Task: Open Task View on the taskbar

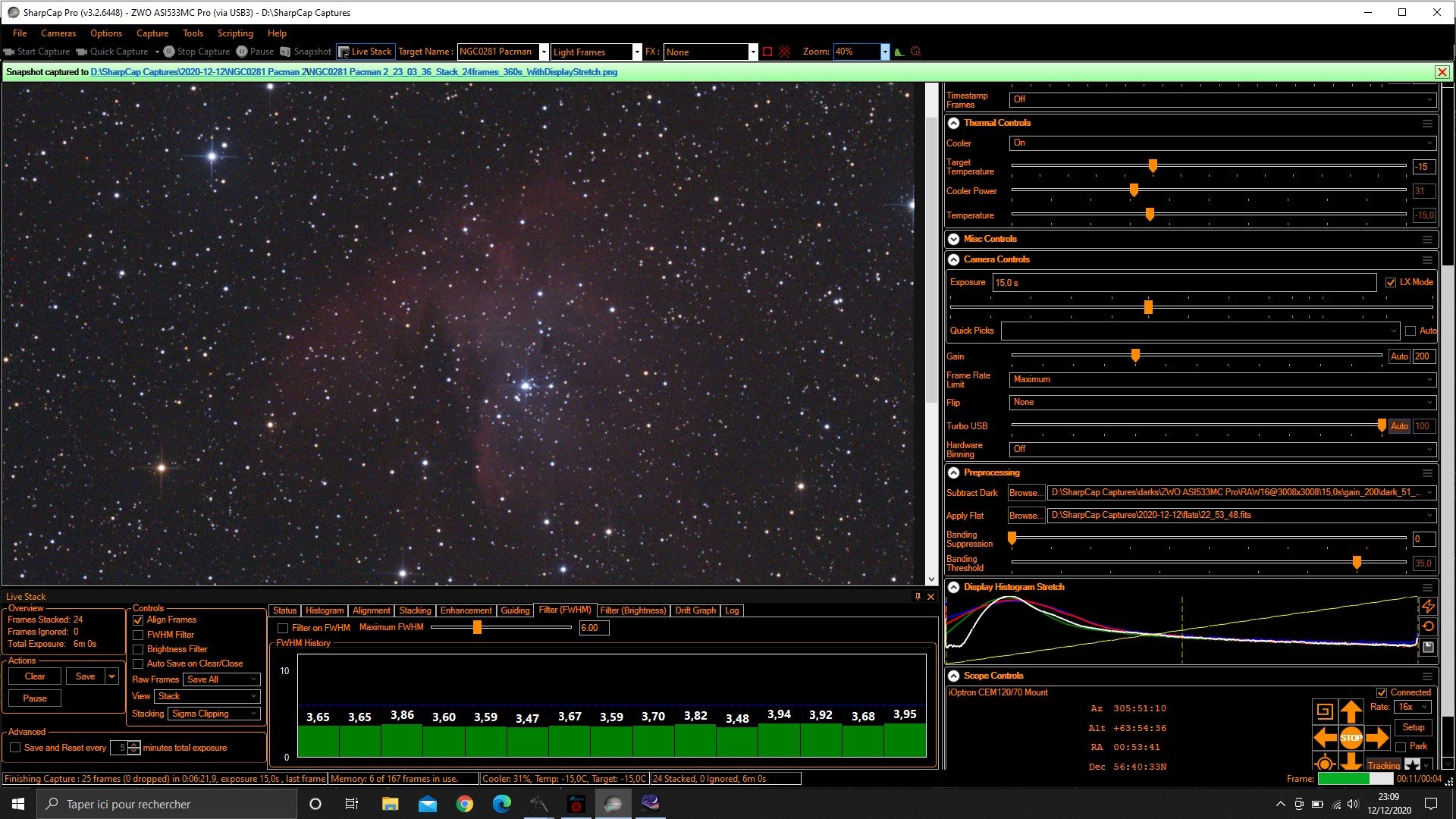Action: pos(352,804)
